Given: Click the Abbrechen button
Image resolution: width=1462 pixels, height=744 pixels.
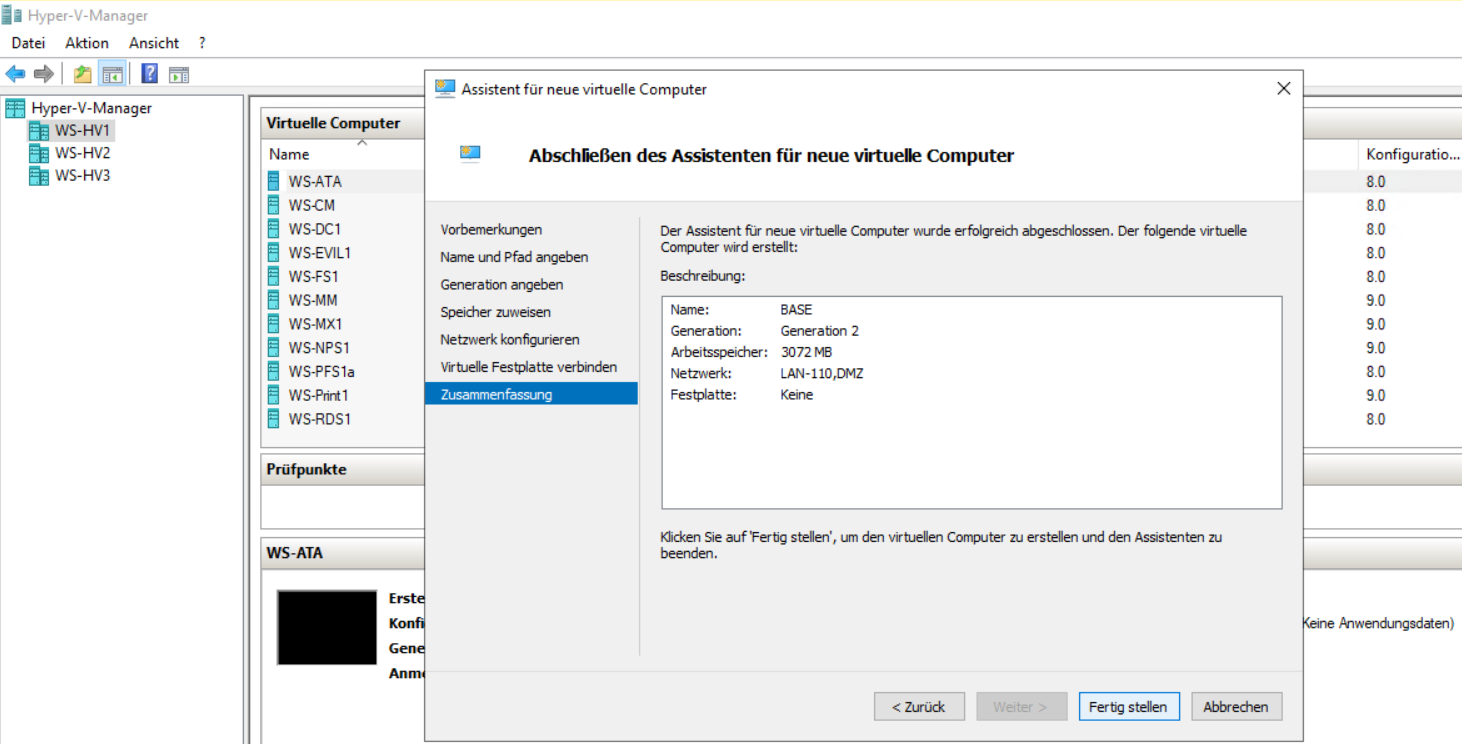Looking at the screenshot, I should pos(1236,706).
